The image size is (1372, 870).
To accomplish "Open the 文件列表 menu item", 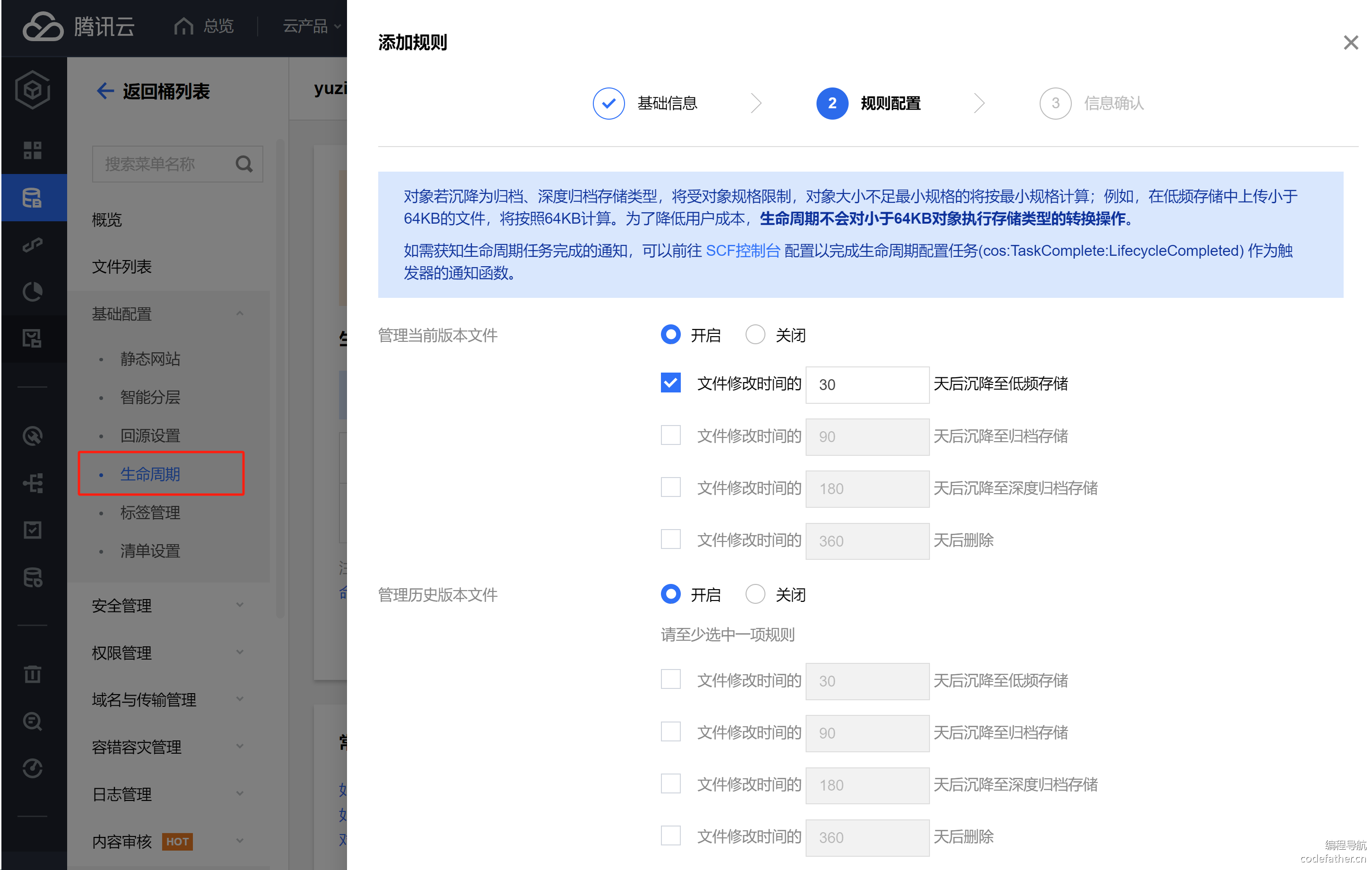I will 122,267.
